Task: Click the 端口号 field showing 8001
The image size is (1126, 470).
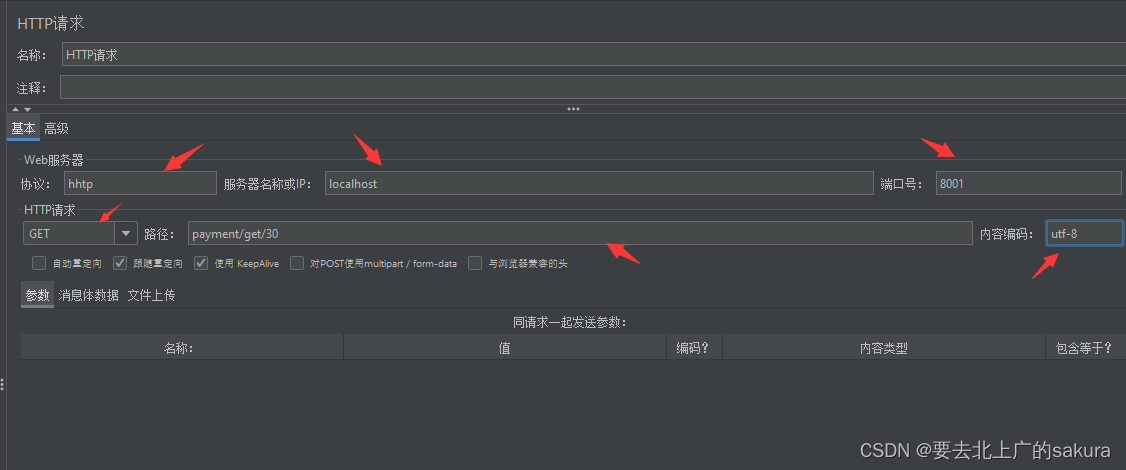Action: (x=1028, y=183)
